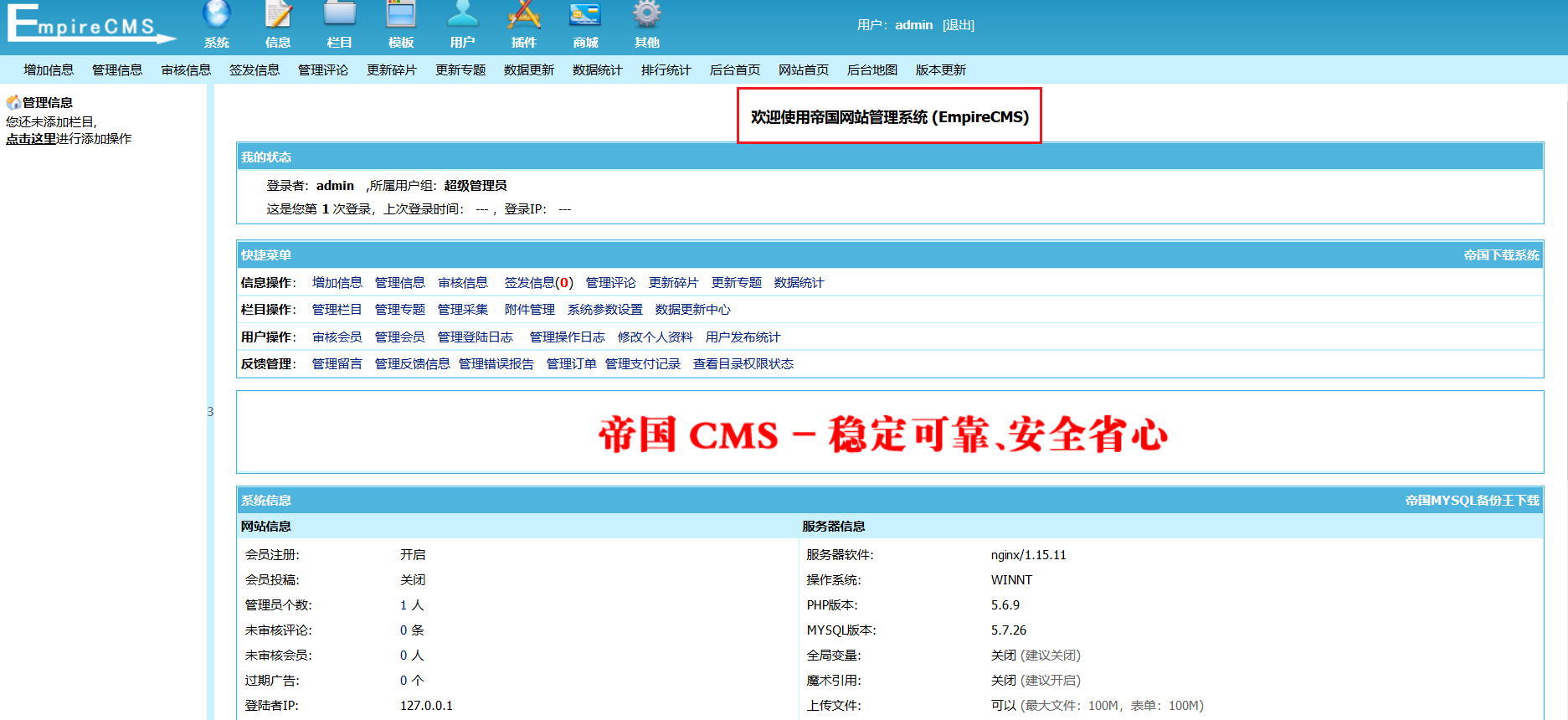Click 更新专题 in 信息操作 row
This screenshot has width=1568, height=720.
737,283
